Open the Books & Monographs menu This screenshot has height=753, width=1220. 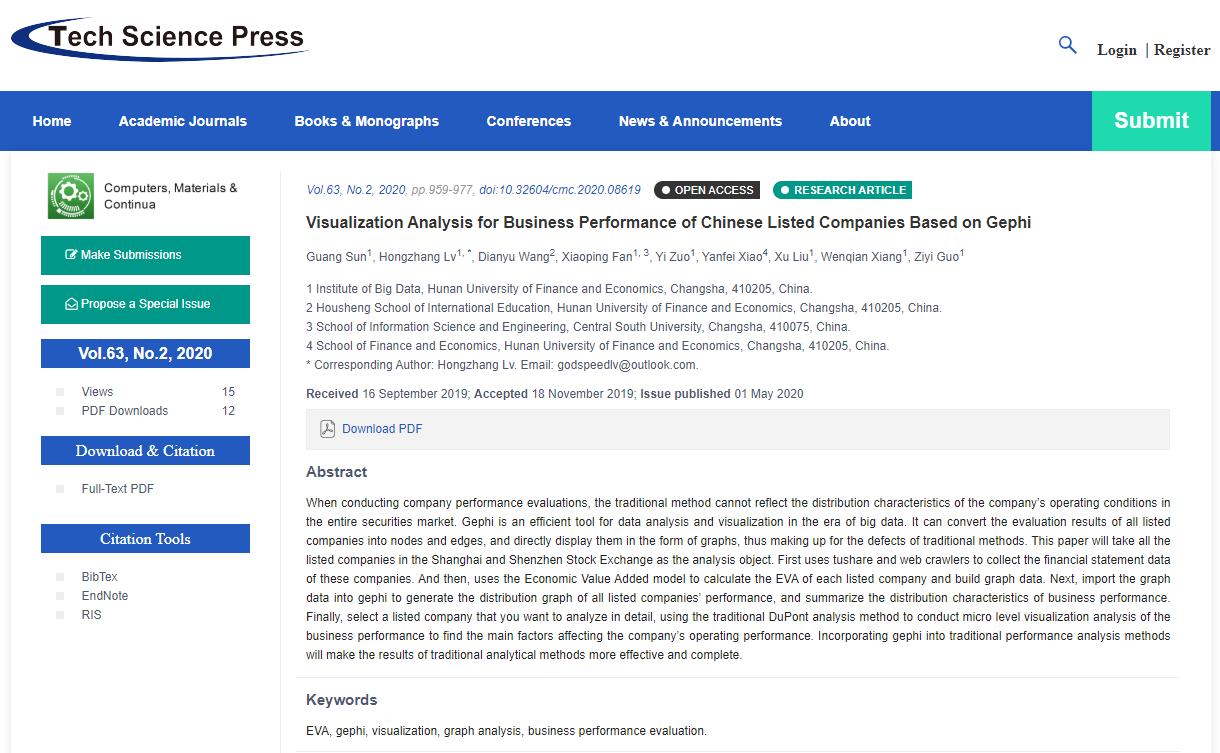pos(367,121)
